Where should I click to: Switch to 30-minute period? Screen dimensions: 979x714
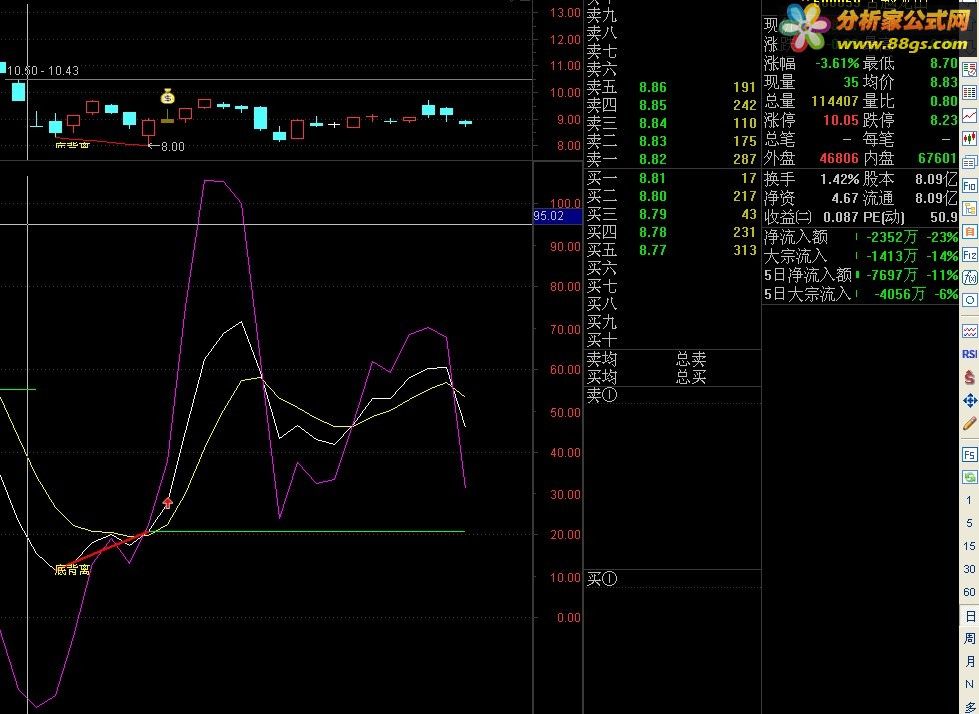point(969,569)
